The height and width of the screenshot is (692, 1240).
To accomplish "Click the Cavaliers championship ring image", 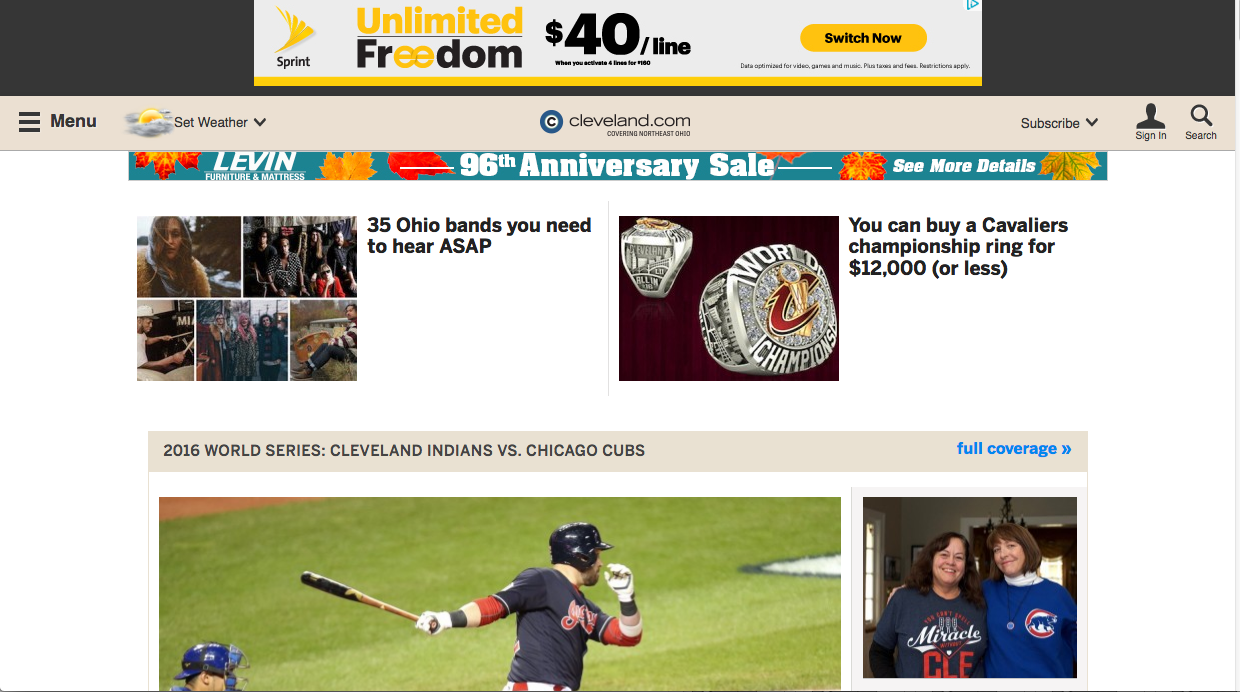I will pyautogui.click(x=729, y=298).
